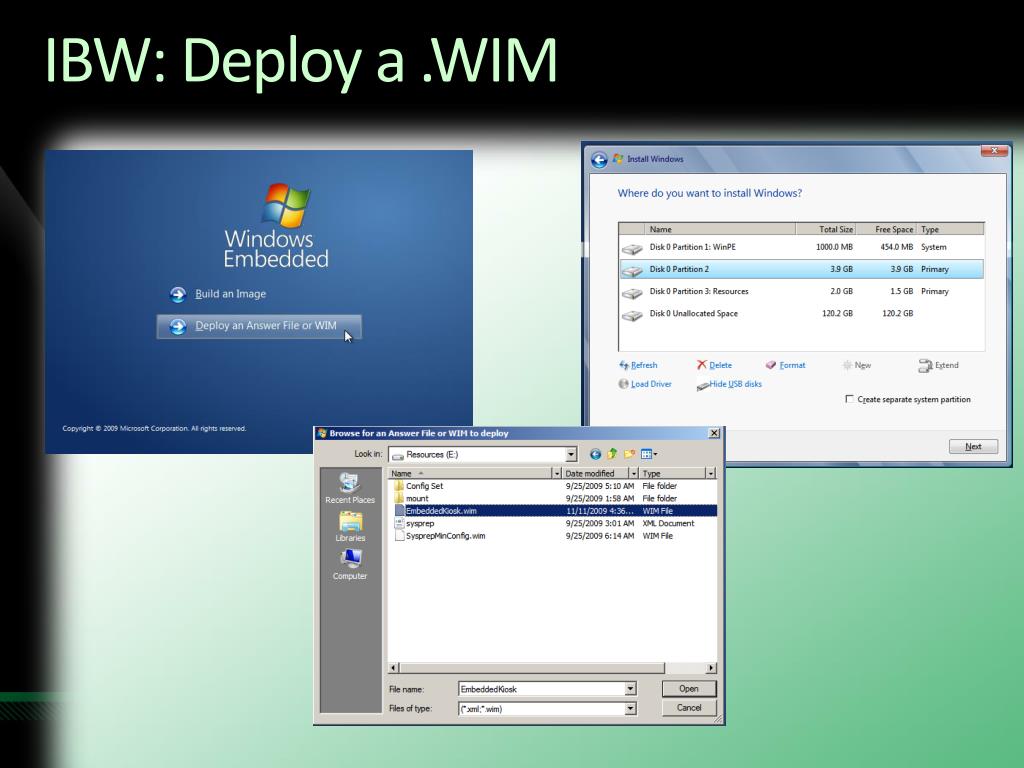This screenshot has width=1024, height=768.
Task: Select Disk 0 Partition 1: WinPE row
Action: pyautogui.click(x=801, y=248)
